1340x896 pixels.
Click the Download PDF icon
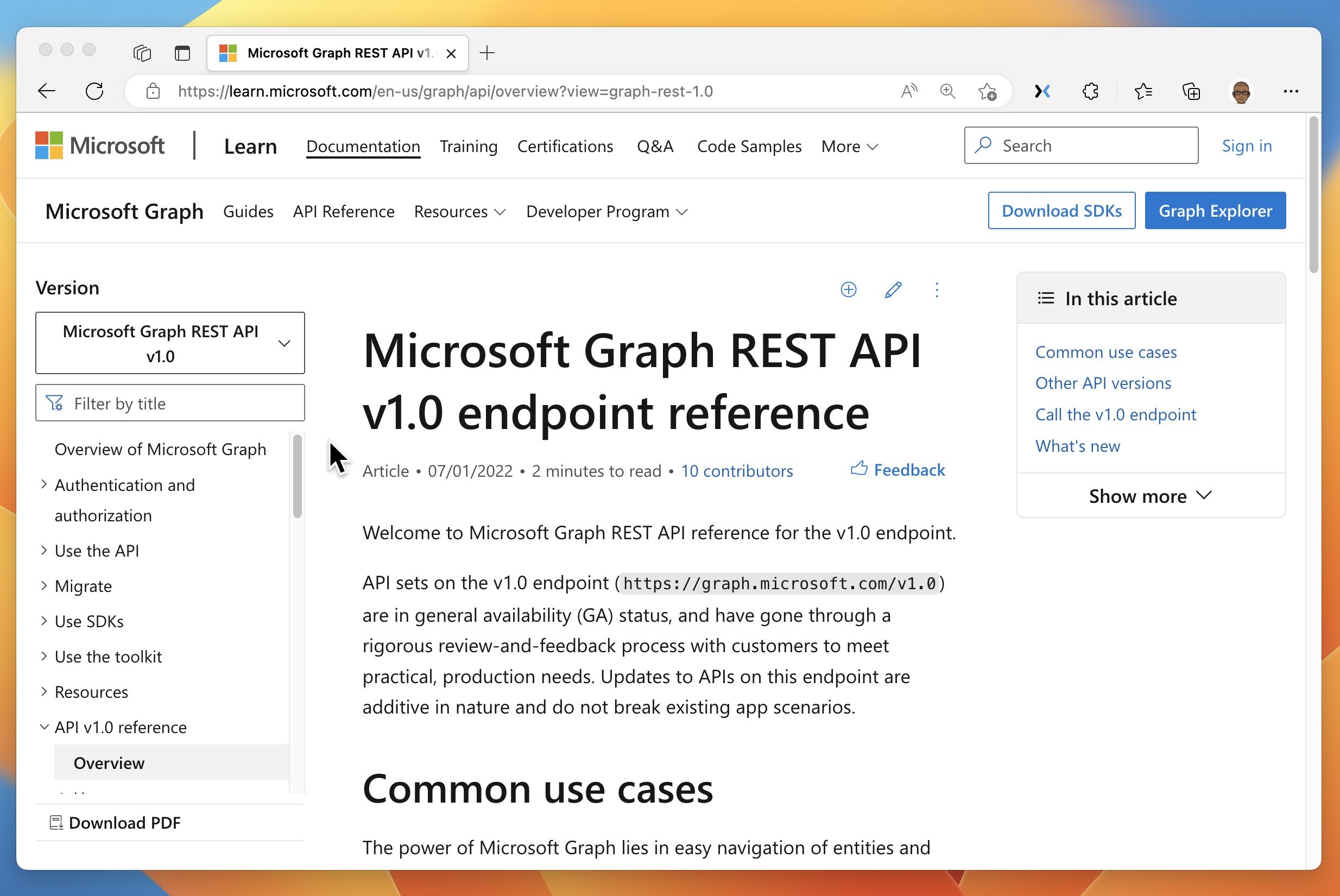[56, 822]
